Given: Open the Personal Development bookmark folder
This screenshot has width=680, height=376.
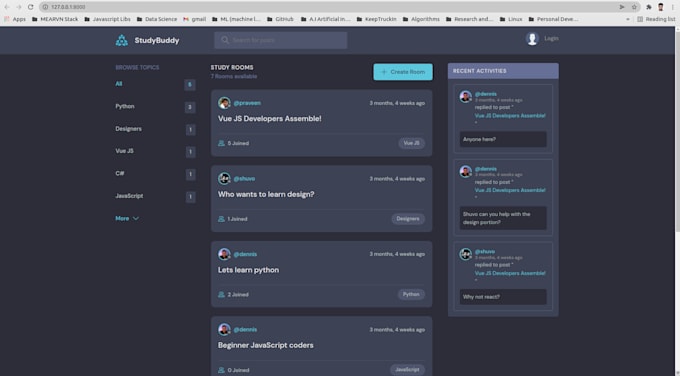Looking at the screenshot, I should click(x=553, y=19).
